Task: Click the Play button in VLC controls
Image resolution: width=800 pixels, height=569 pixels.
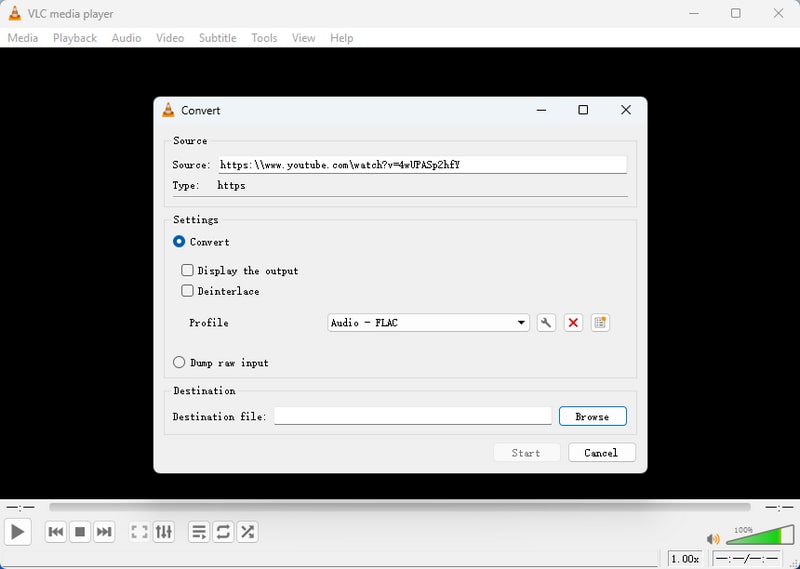Action: [x=17, y=532]
